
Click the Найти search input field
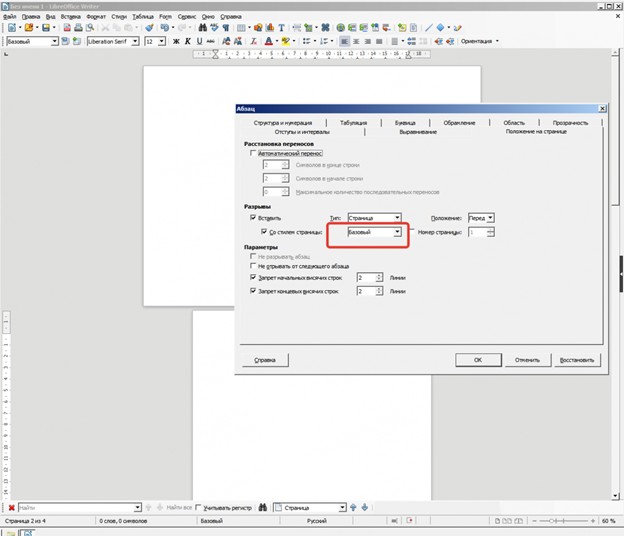[76, 508]
